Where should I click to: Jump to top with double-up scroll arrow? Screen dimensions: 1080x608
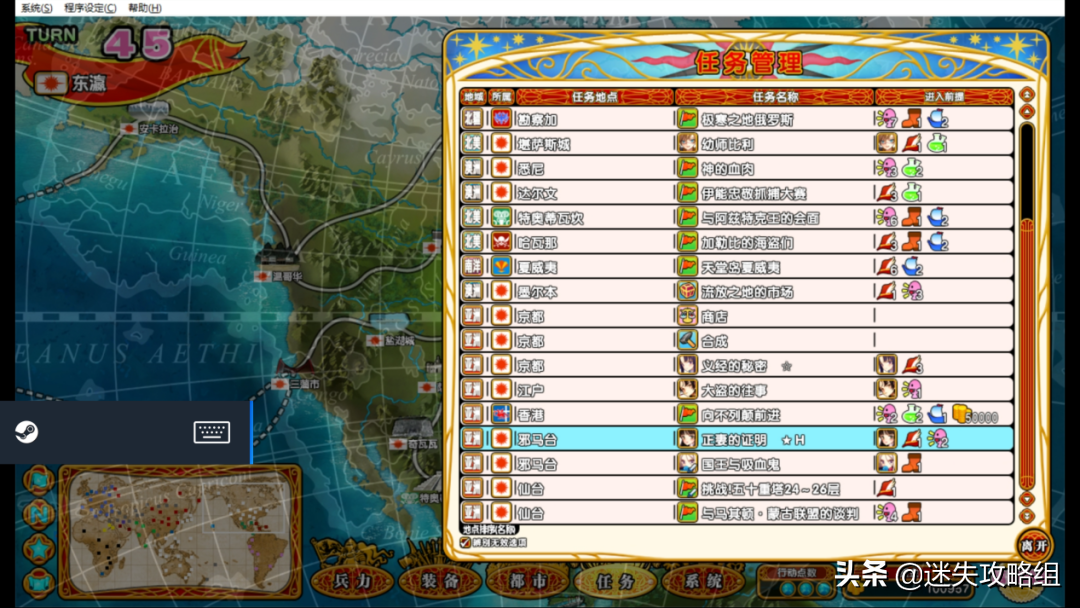point(1027,95)
